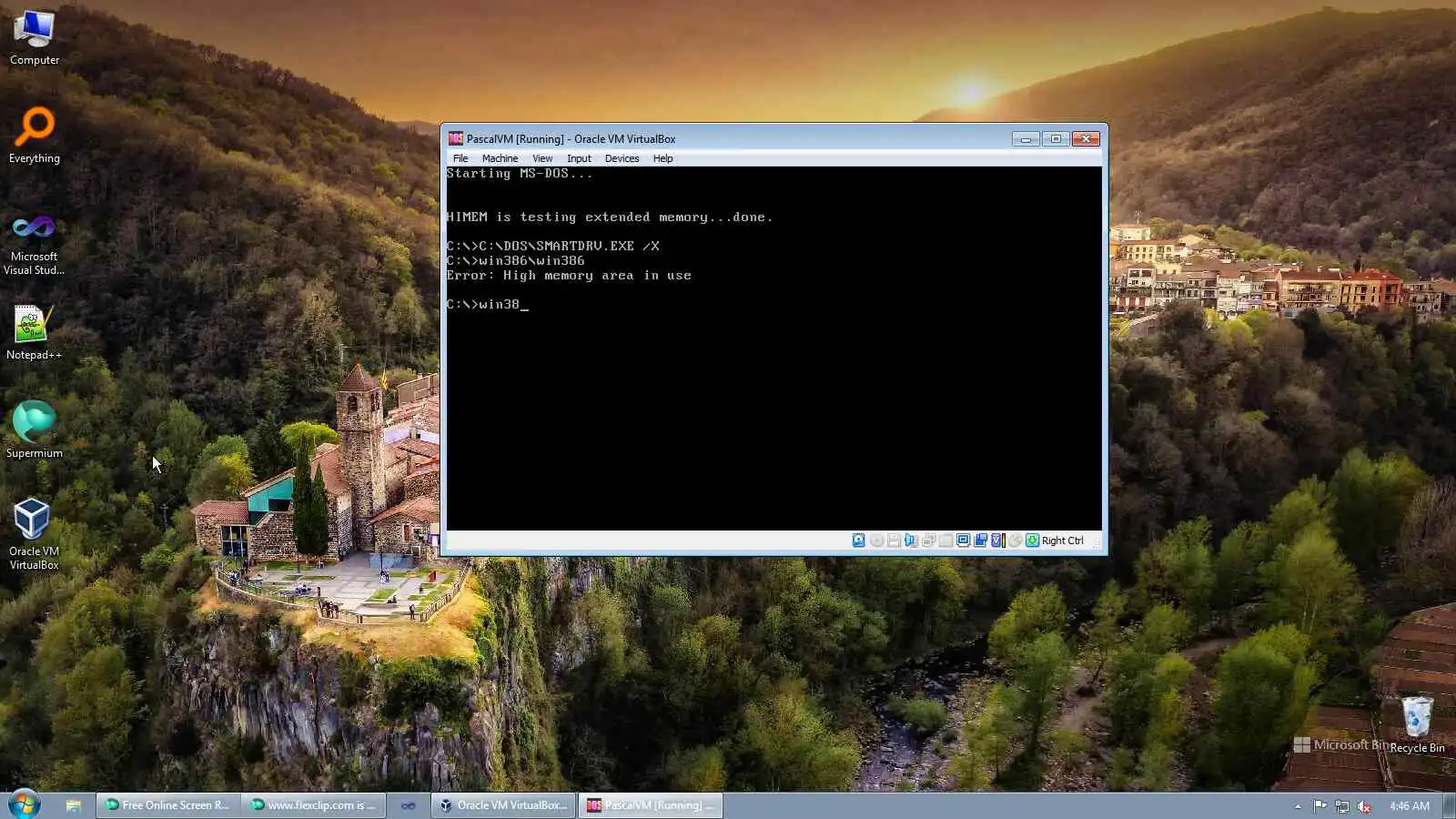This screenshot has height=819, width=1456.
Task: Click the optical drive indicator in VirtualBox status bar
Action: [x=876, y=541]
